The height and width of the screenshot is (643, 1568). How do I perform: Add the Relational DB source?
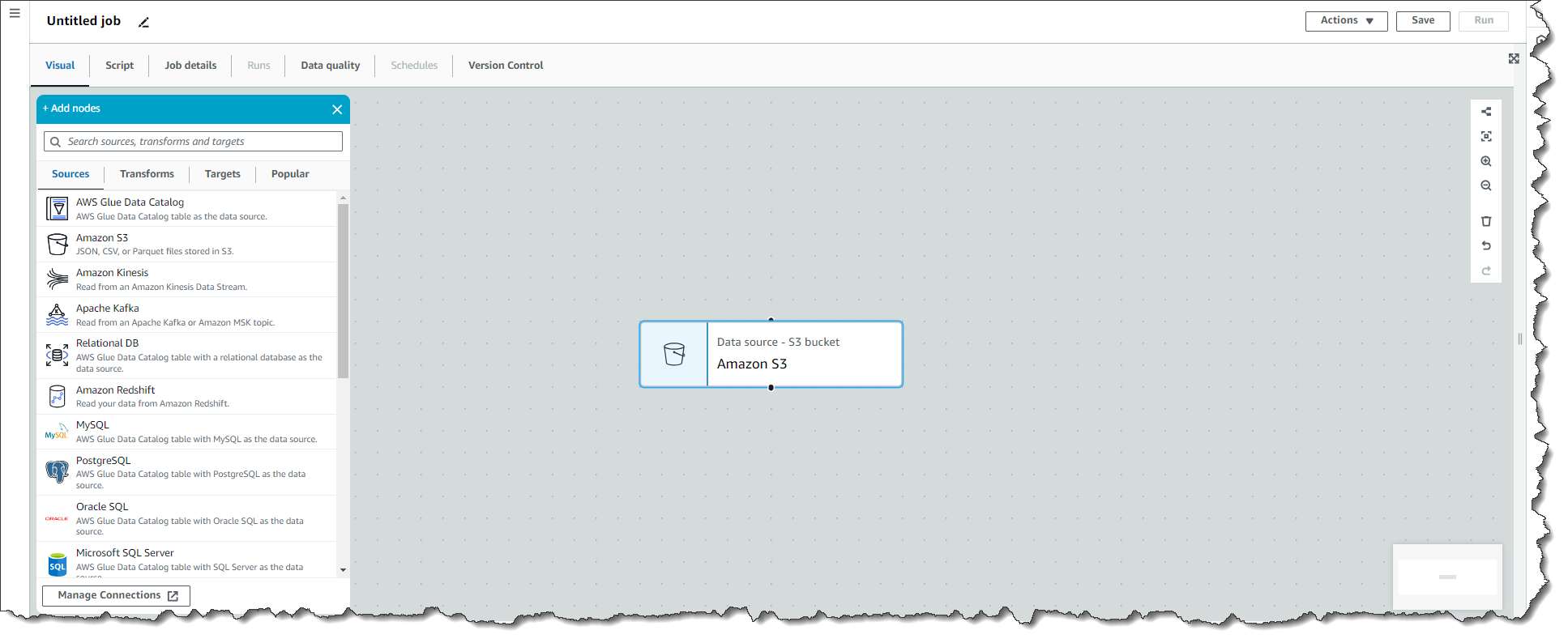click(187, 356)
